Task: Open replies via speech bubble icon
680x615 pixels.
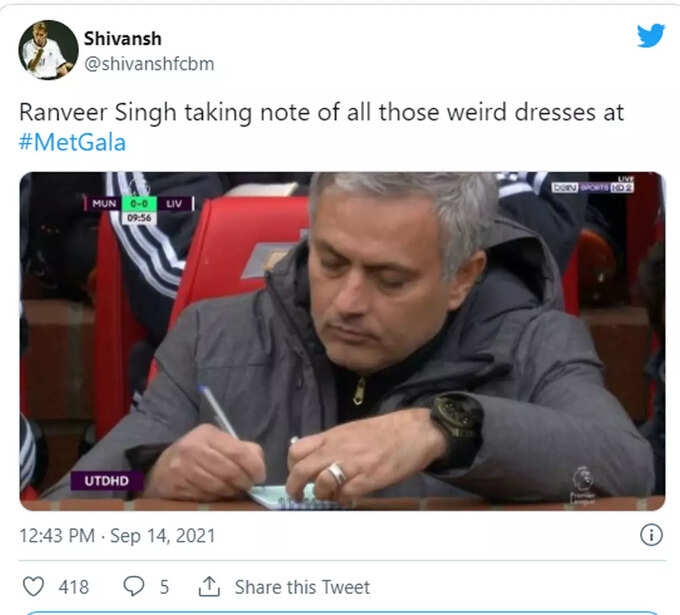Action: (134, 586)
